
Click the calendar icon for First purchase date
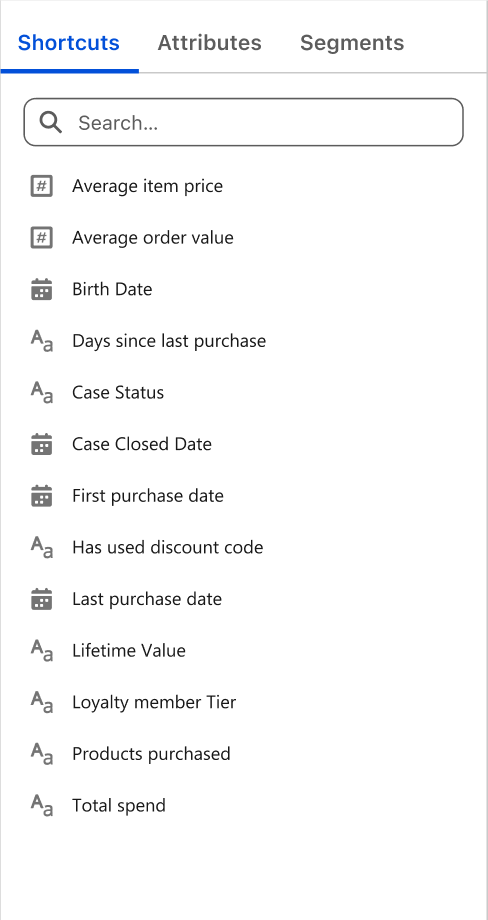[42, 496]
